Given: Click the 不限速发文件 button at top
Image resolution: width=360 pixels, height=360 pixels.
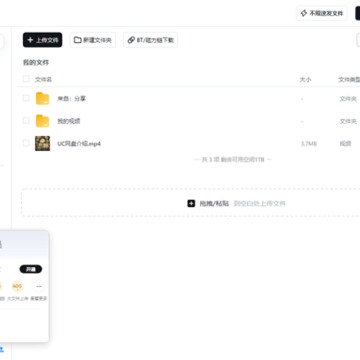Looking at the screenshot, I should tap(322, 13).
